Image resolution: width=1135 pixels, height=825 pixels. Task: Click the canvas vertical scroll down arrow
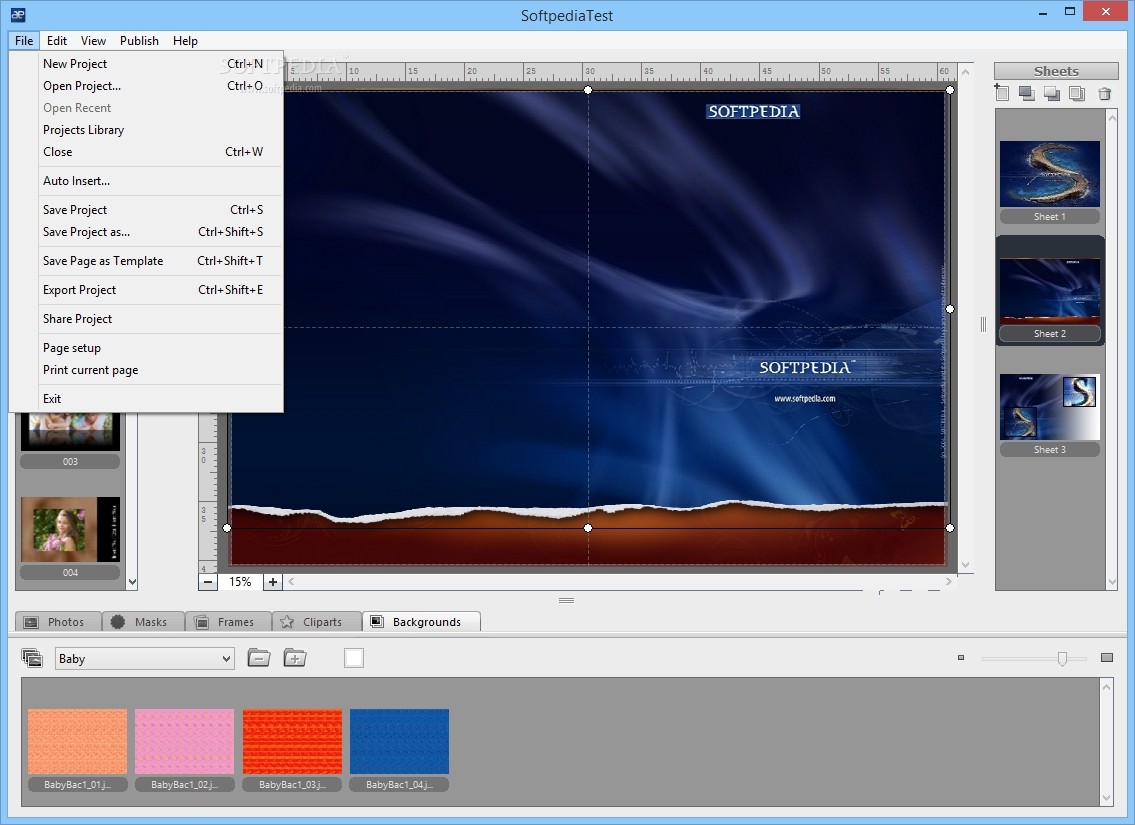click(965, 565)
